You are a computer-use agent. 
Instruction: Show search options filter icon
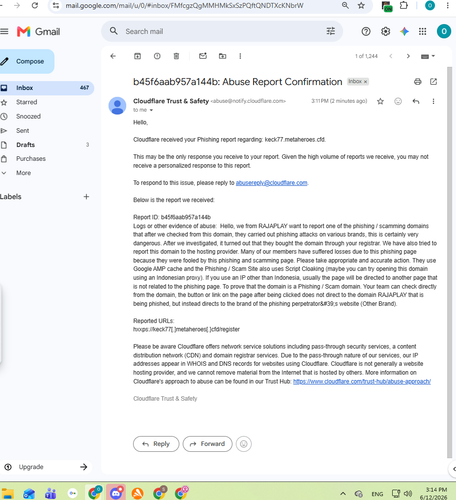(x=331, y=31)
